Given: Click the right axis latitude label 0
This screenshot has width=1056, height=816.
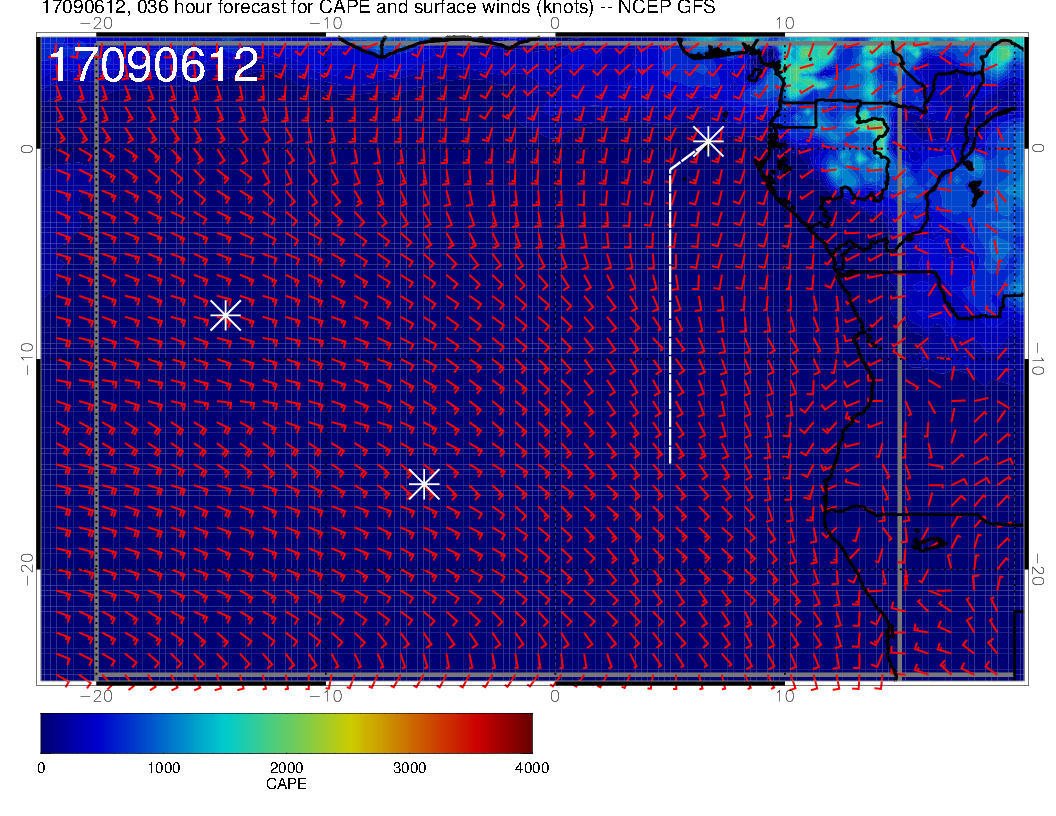Looking at the screenshot, I should coord(1037,149).
